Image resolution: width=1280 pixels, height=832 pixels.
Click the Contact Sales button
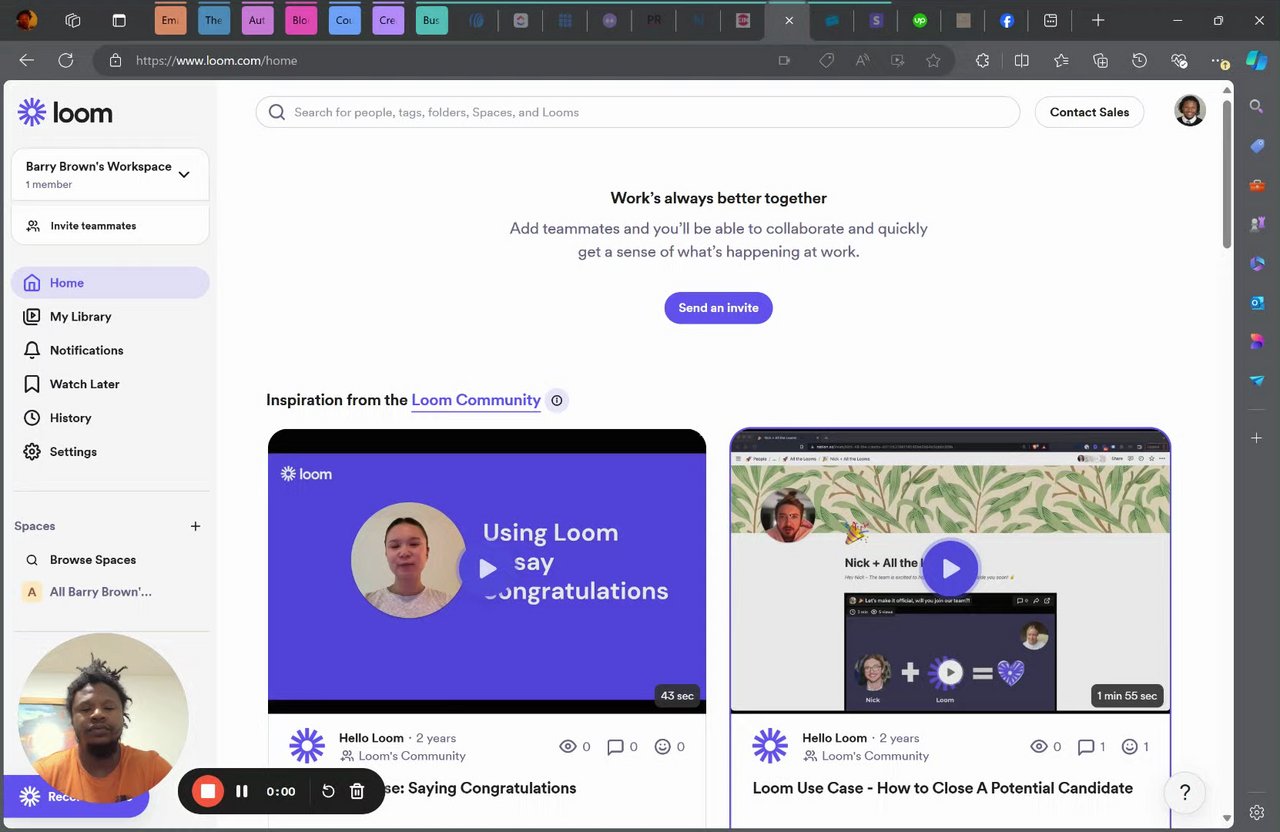tap(1089, 112)
